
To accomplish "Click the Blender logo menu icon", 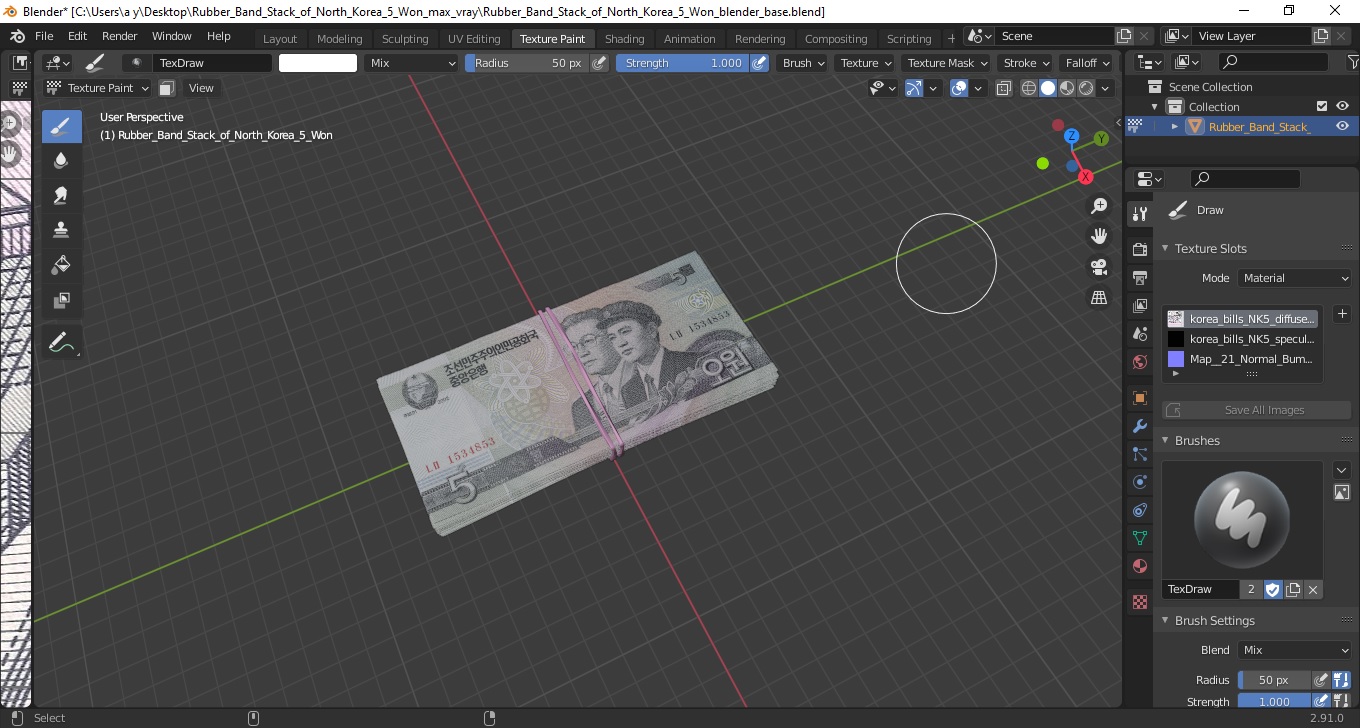I will (17, 36).
